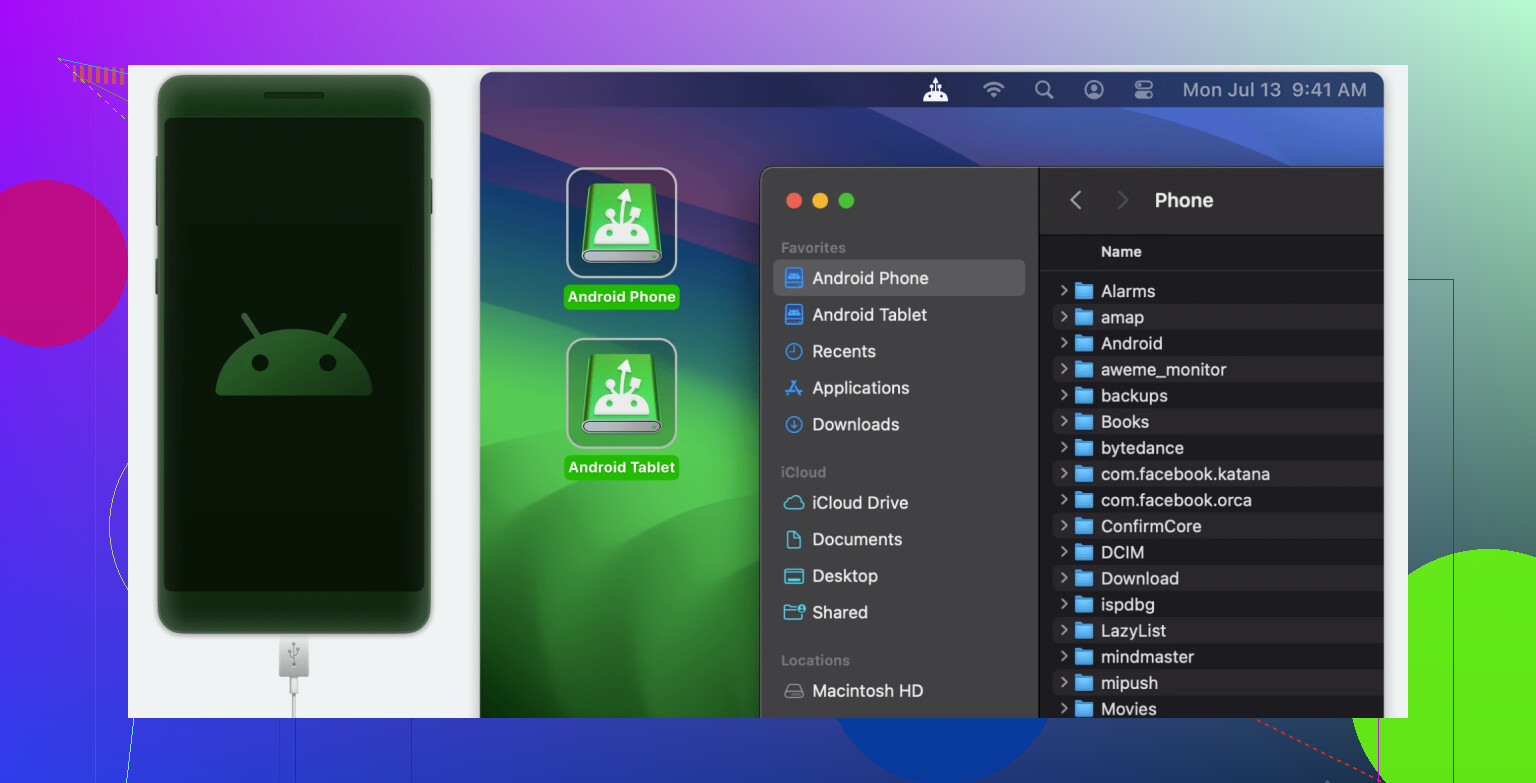Expand the DCIM folder disclosure arrow
This screenshot has width=1536, height=783.
pos(1064,552)
